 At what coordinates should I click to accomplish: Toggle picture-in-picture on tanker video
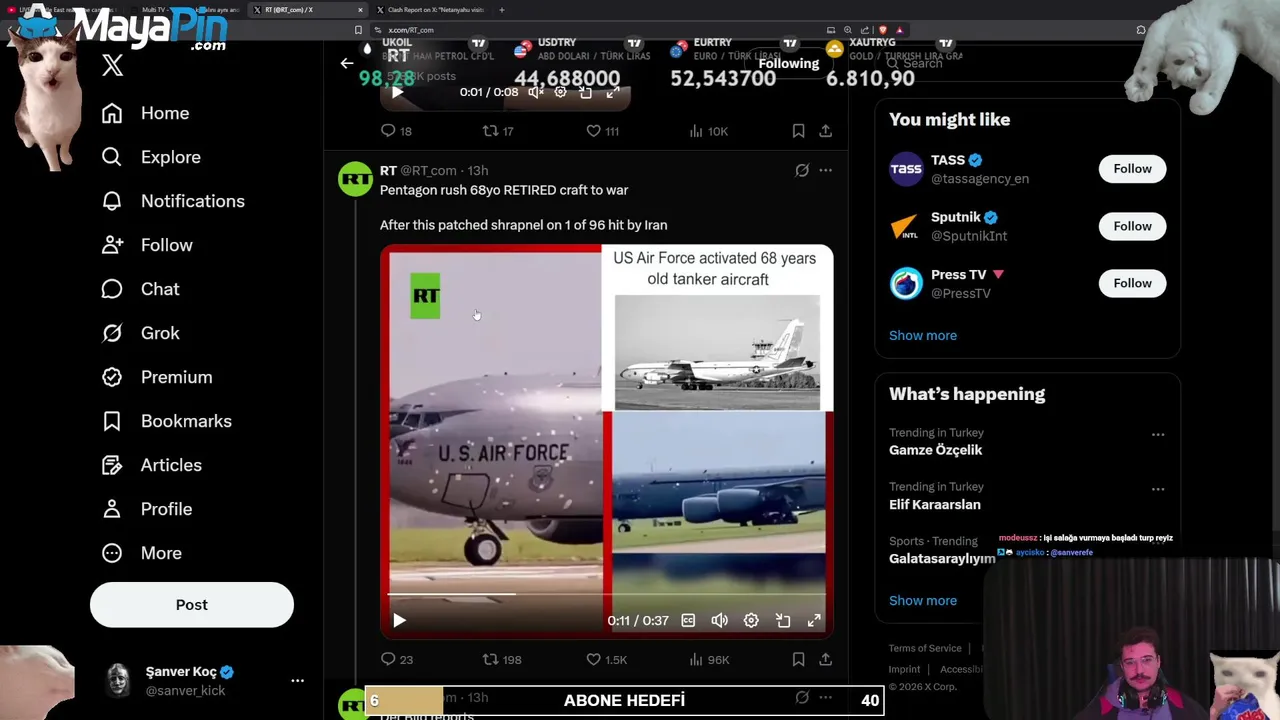(x=783, y=620)
